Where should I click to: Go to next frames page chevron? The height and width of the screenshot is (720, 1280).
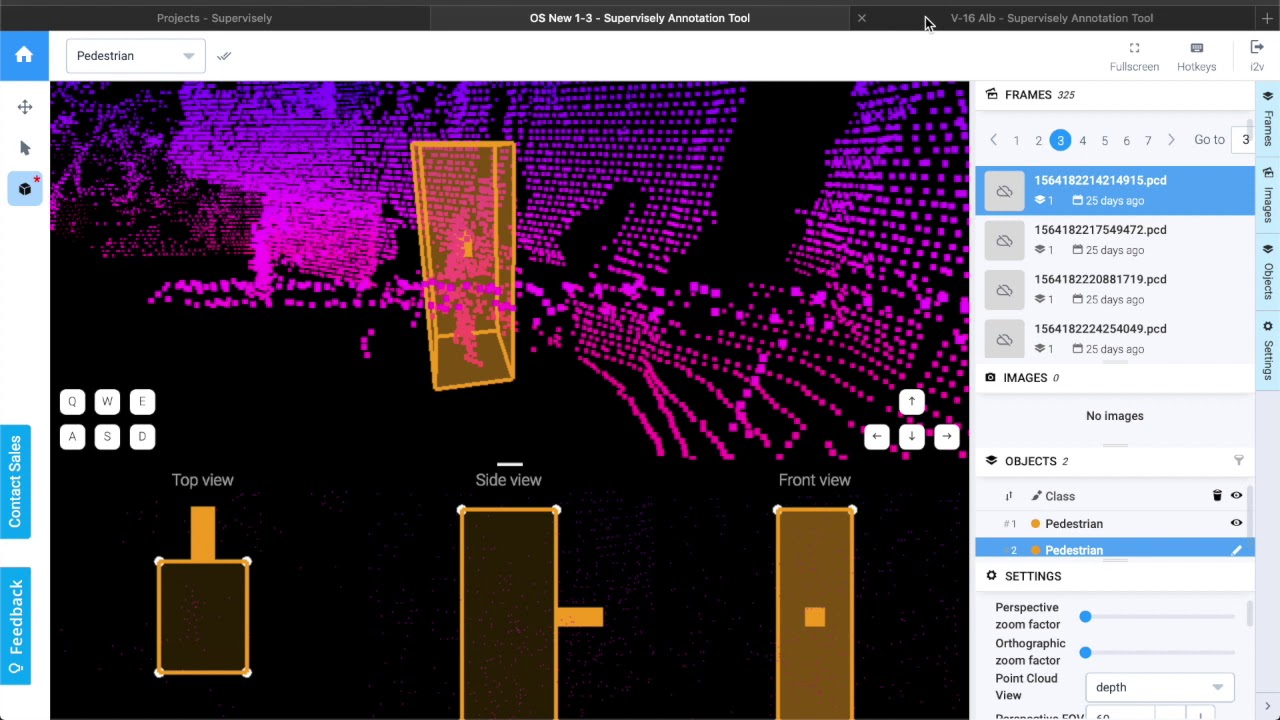[1171, 141]
